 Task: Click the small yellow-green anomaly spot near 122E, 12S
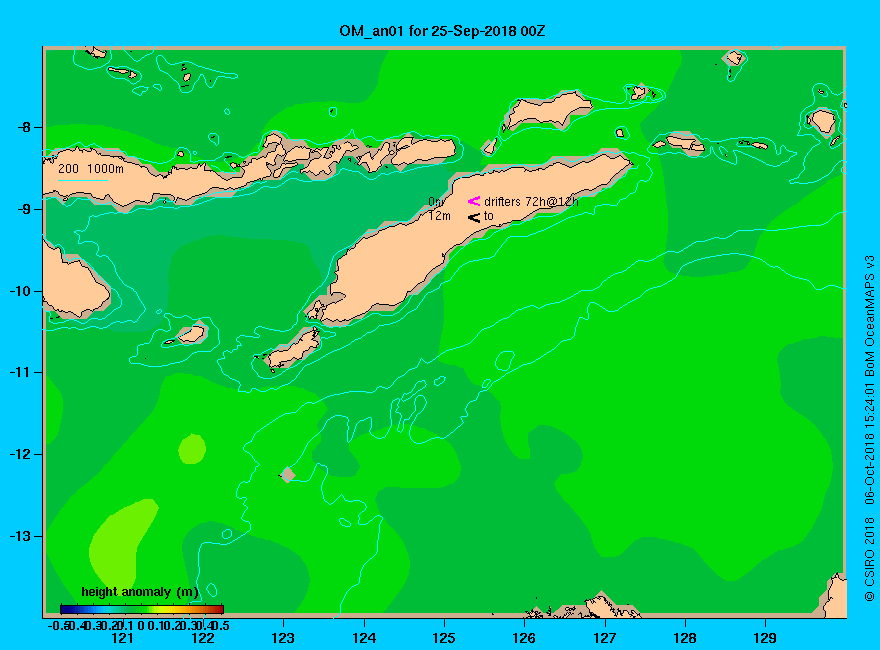tap(192, 448)
